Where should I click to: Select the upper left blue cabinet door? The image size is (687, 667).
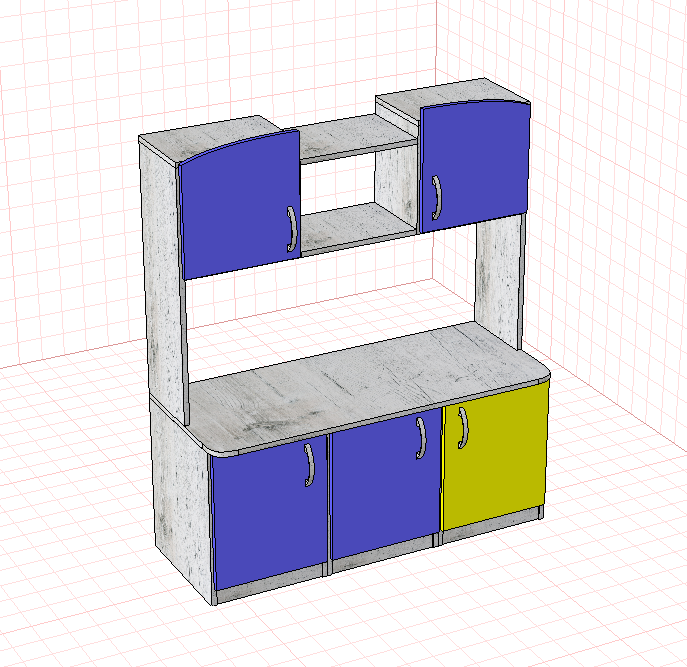coord(239,206)
